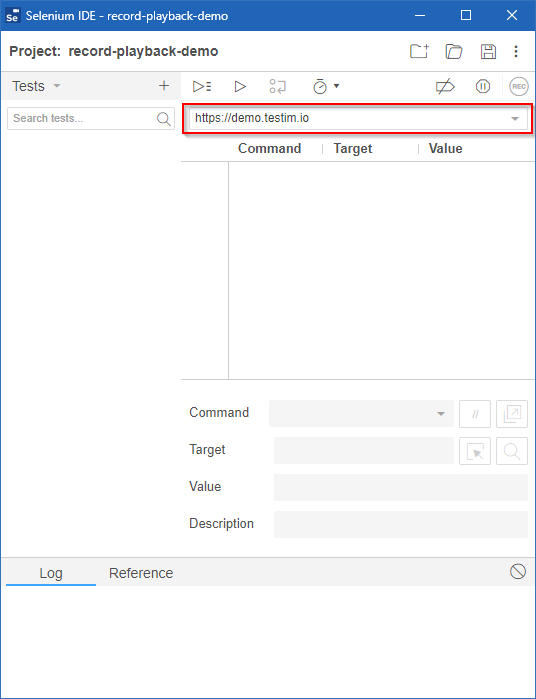The image size is (536, 699).
Task: Select the Log tab
Action: [51, 573]
